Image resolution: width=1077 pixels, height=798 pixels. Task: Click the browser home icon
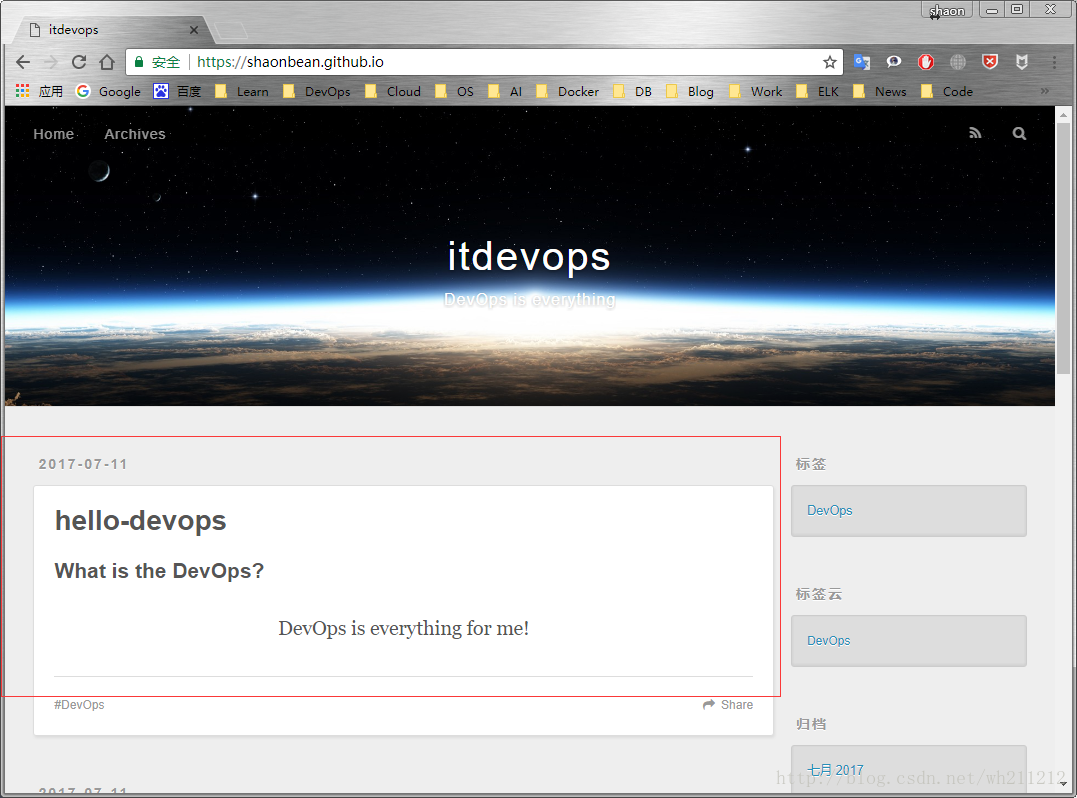[106, 61]
